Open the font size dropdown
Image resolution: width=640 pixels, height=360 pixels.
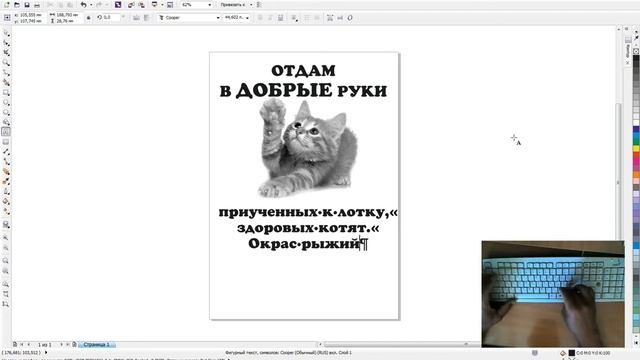point(247,18)
